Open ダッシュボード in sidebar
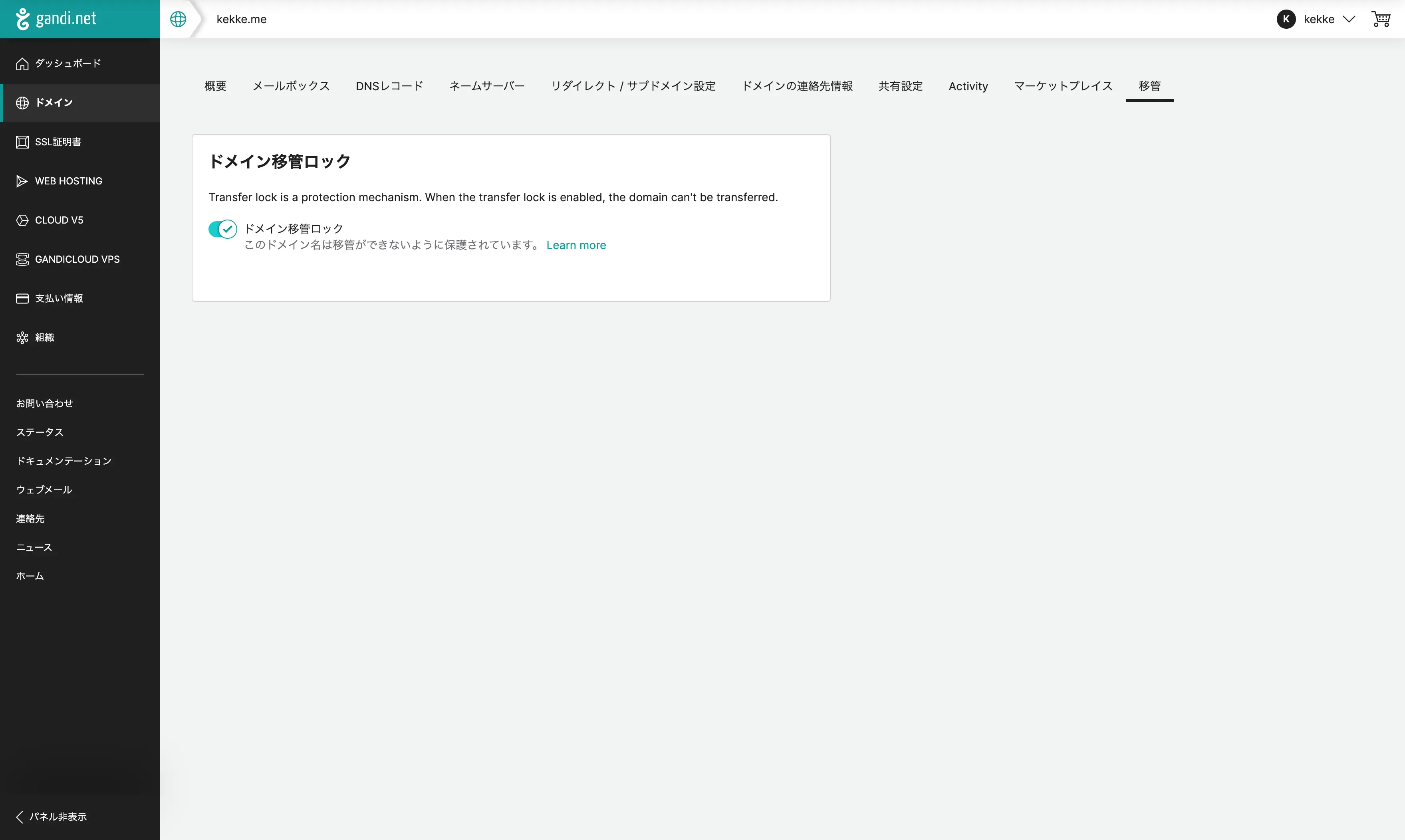Viewport: 1405px width, 840px height. click(x=68, y=63)
